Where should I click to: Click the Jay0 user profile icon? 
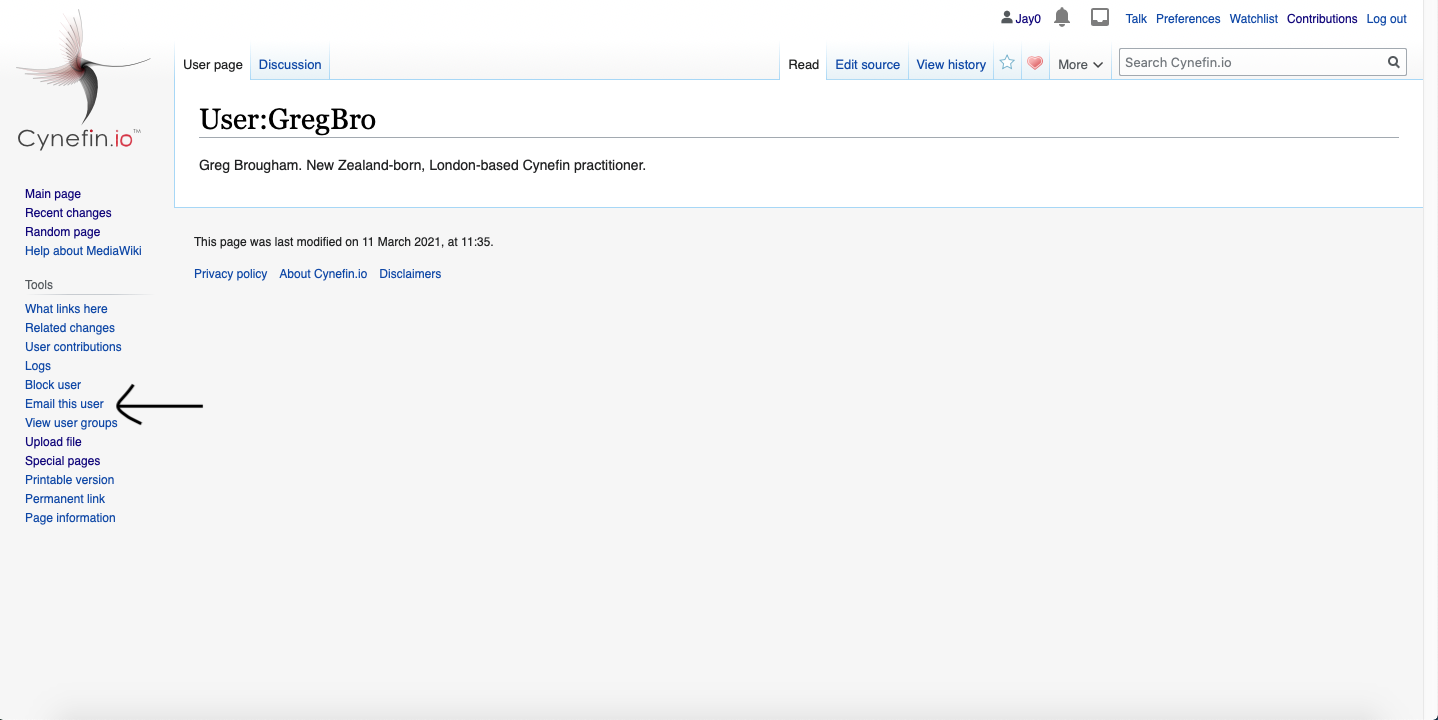pyautogui.click(x=1007, y=18)
